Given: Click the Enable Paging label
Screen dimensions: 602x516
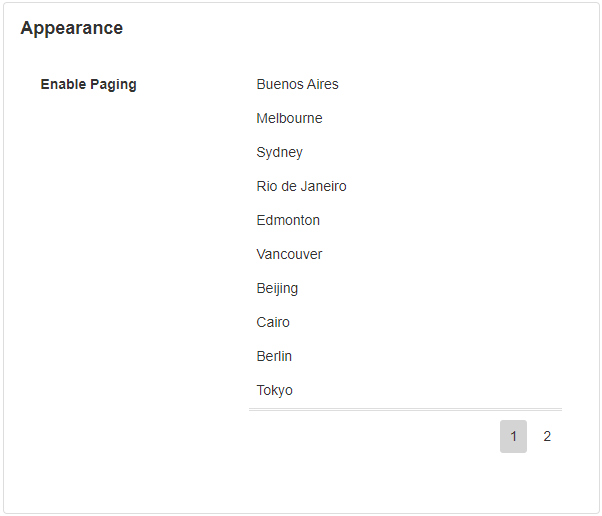Looking at the screenshot, I should click(x=88, y=85).
